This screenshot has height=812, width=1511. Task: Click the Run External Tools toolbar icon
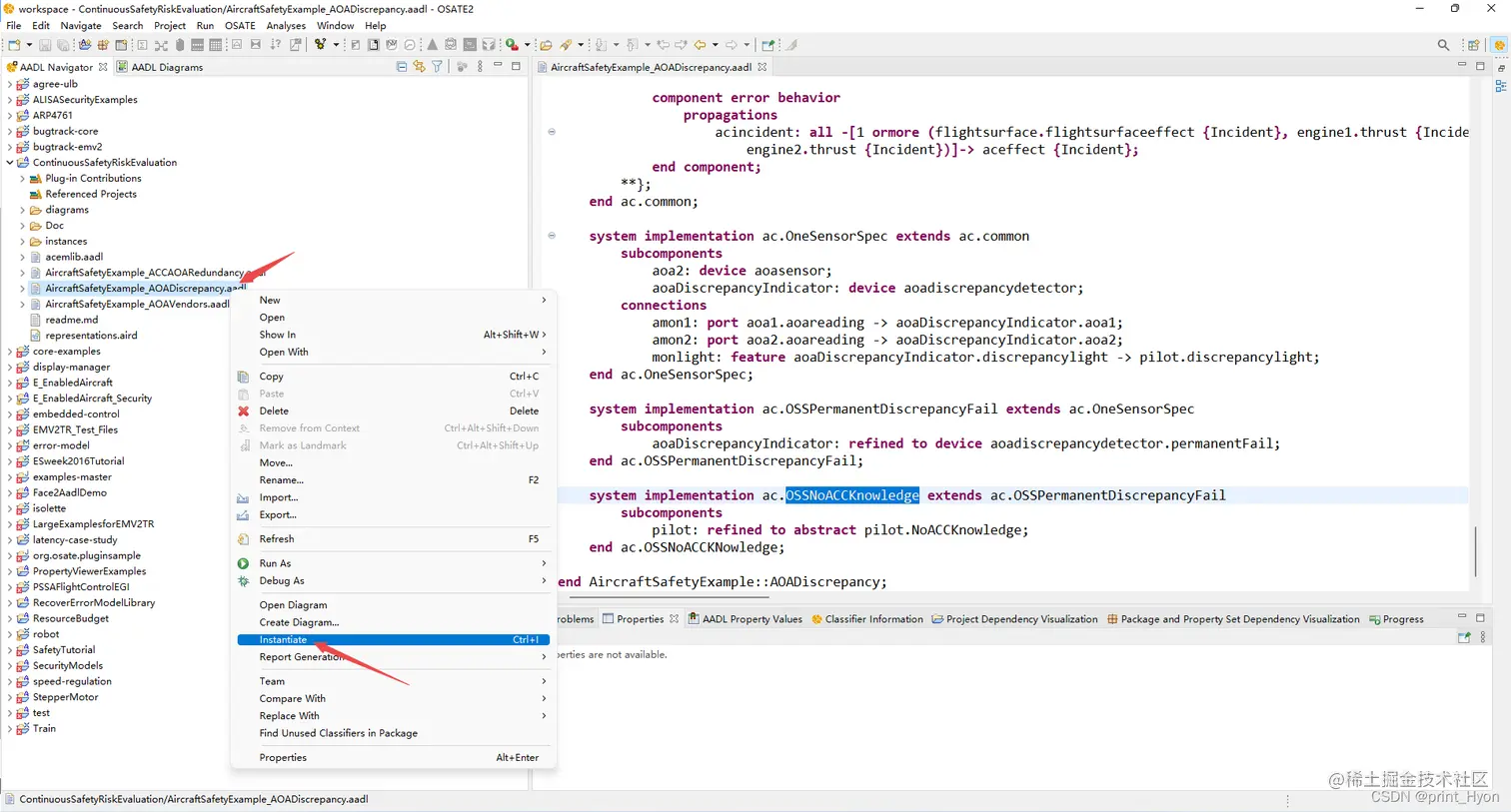click(512, 45)
